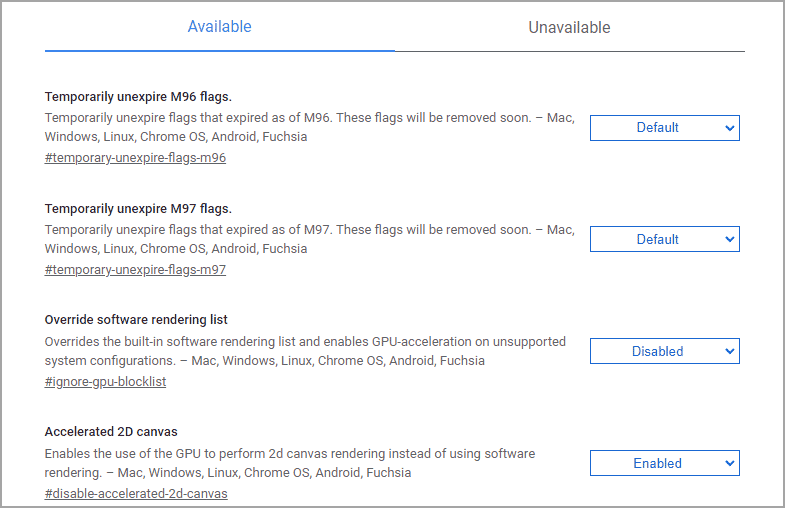785x508 pixels.
Task: Follow the #disable-accelerated-2d-canvas link
Action: coord(136,493)
